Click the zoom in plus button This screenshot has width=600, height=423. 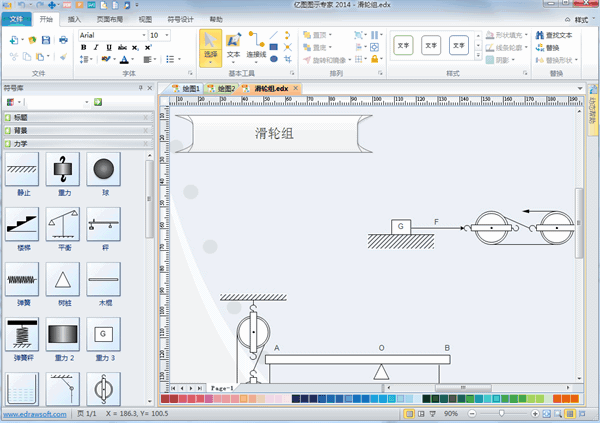[535, 413]
